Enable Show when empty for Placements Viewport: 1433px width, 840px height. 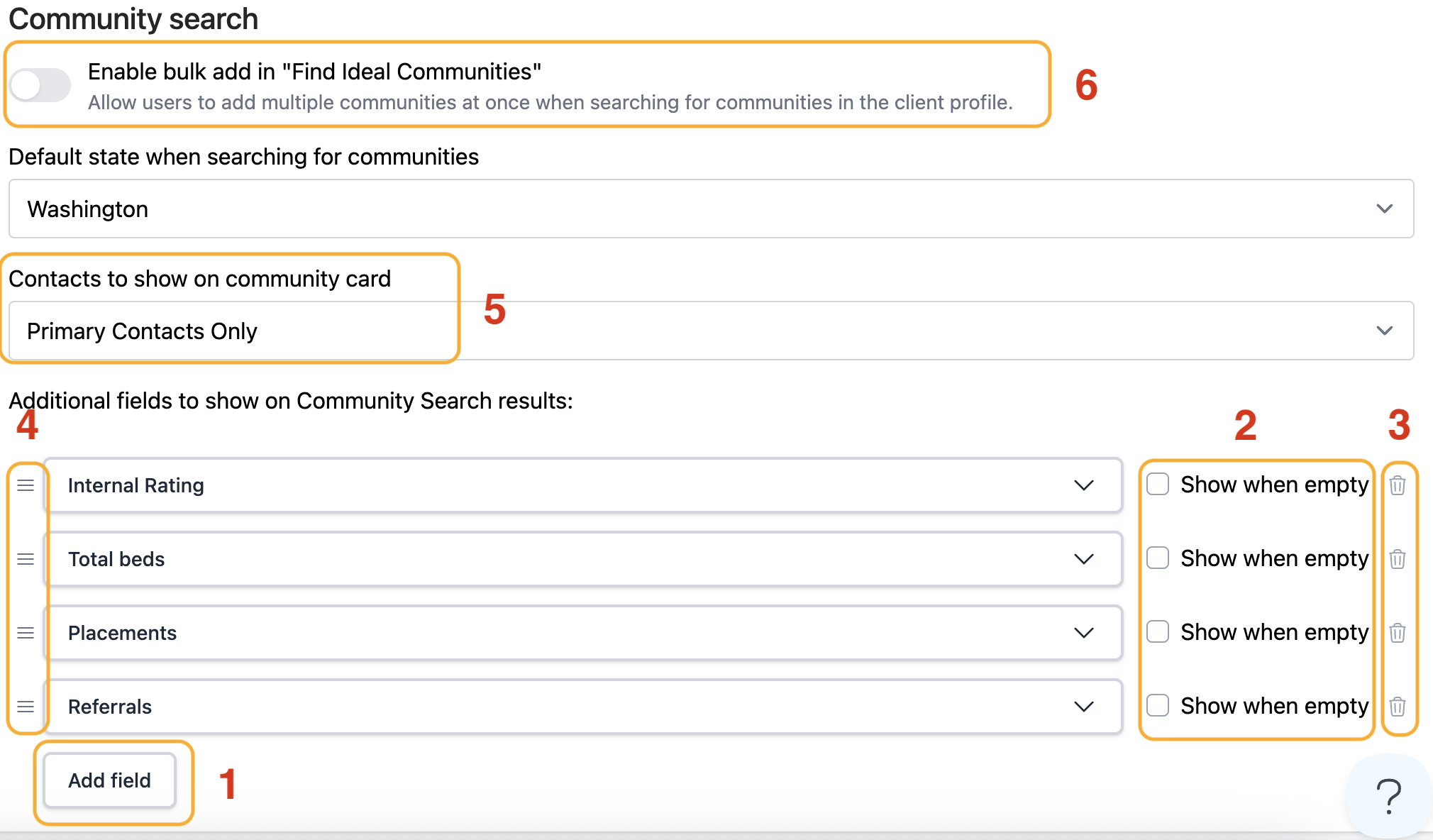click(1158, 631)
